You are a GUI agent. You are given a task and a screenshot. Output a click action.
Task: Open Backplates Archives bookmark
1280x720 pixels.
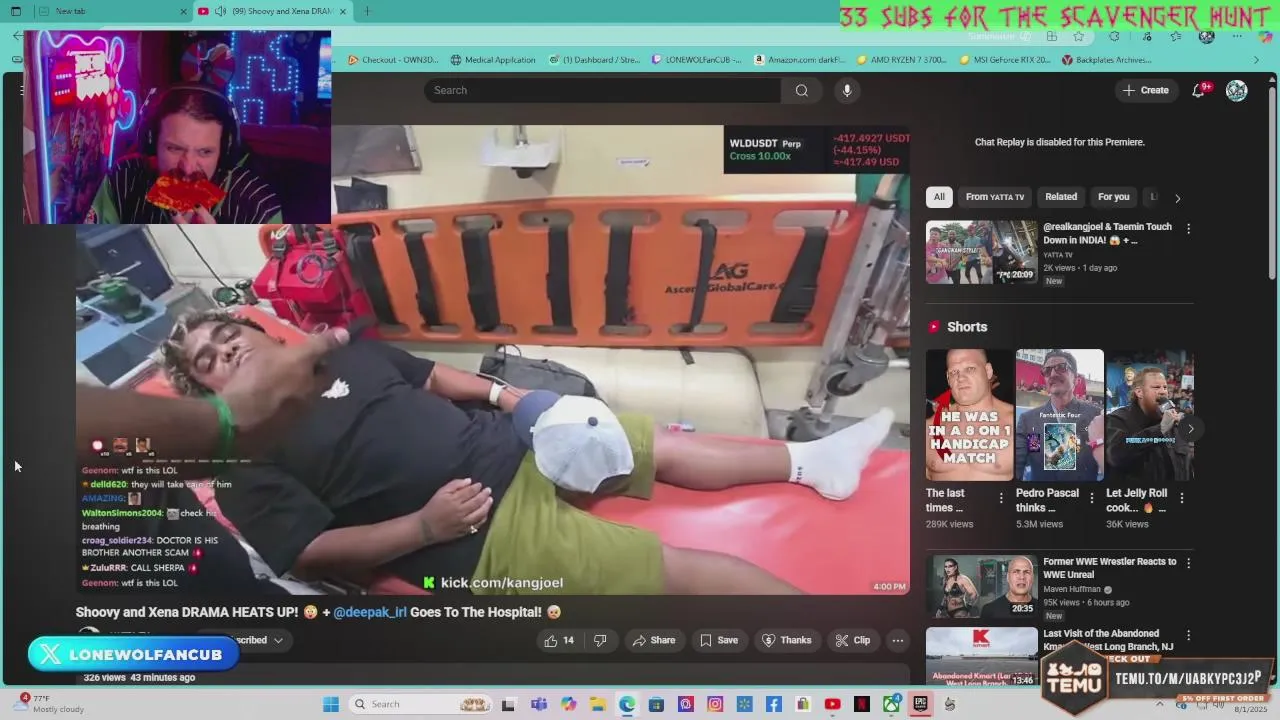point(1106,60)
